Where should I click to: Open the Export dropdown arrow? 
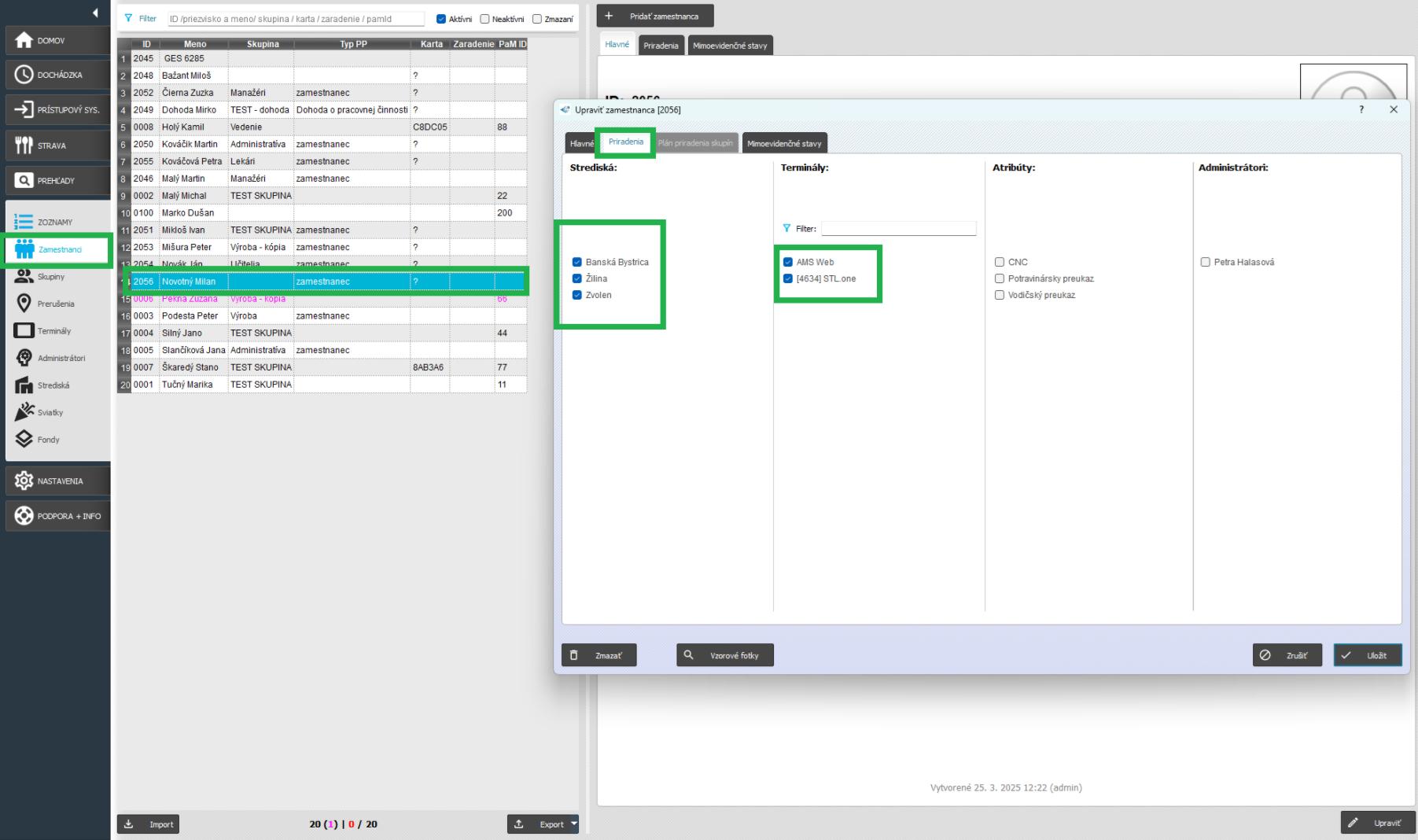573,823
